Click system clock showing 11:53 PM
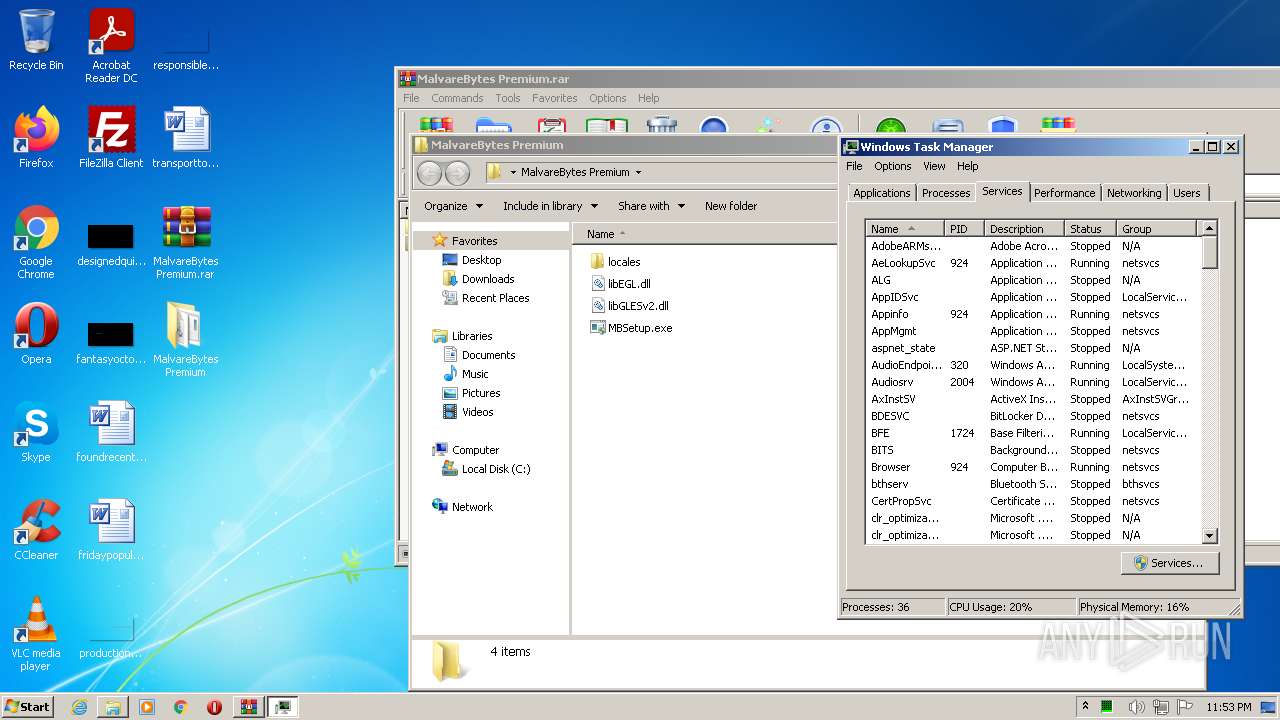Screen dimensions: 1280x720 (x=1228, y=707)
